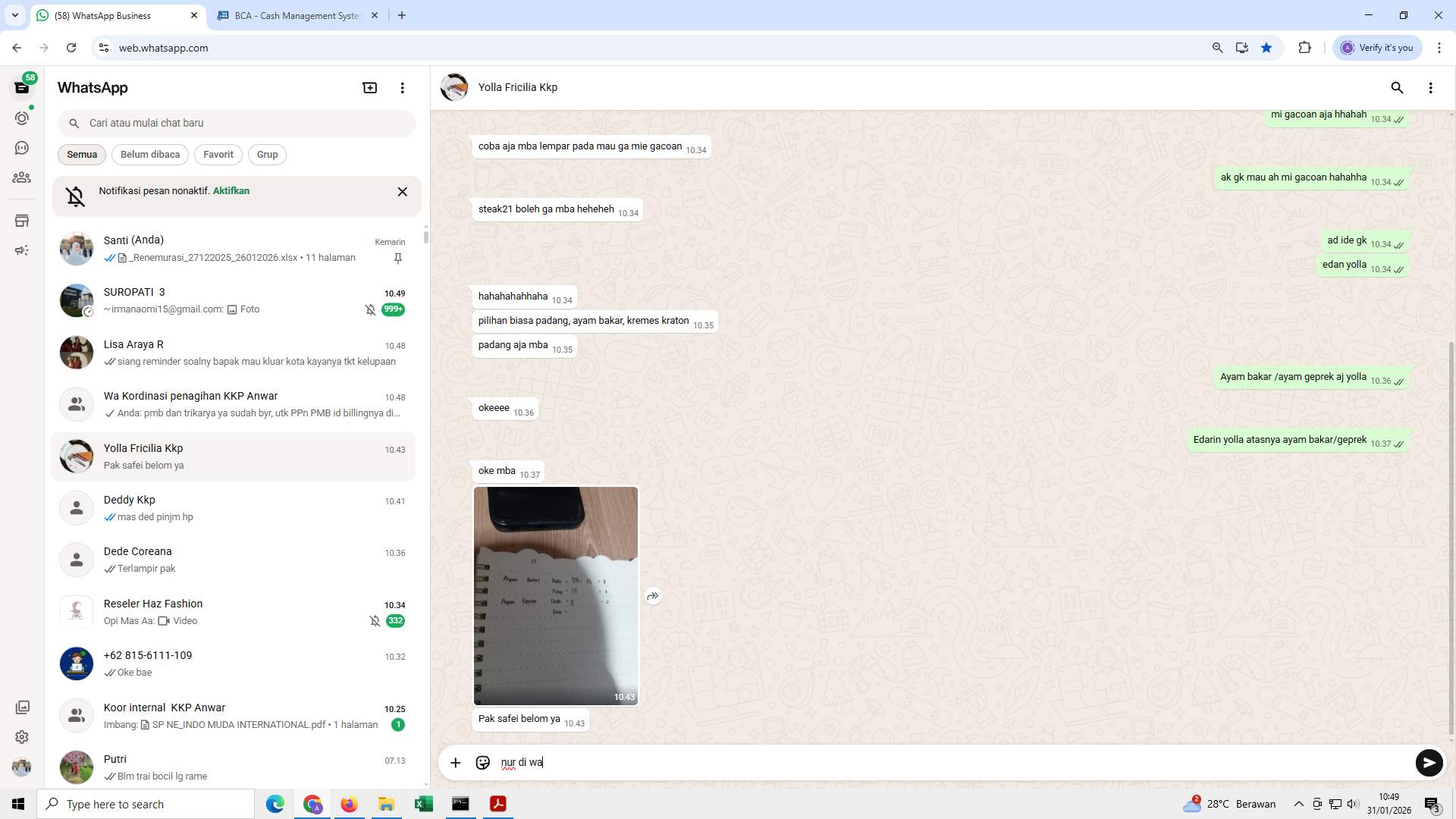Search within the Yolla Fricilia chat
The height and width of the screenshot is (819, 1456).
[1398, 88]
